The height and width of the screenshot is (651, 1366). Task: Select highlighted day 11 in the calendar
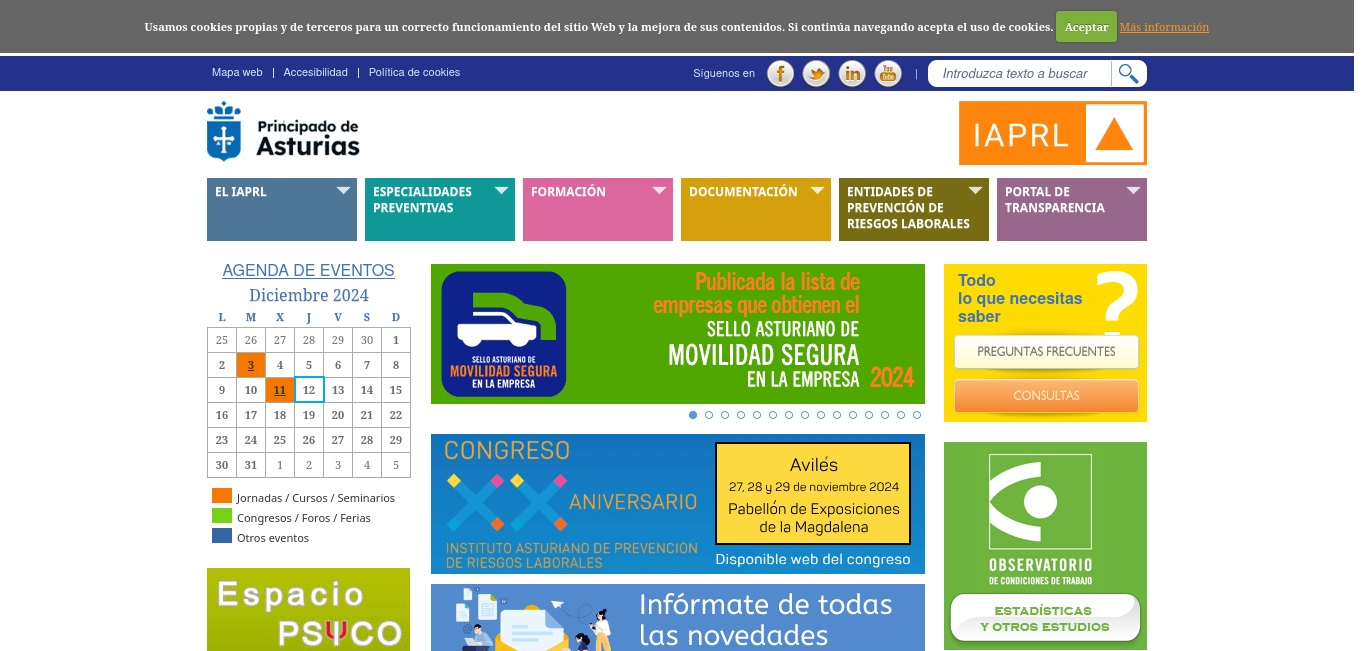[x=280, y=390]
